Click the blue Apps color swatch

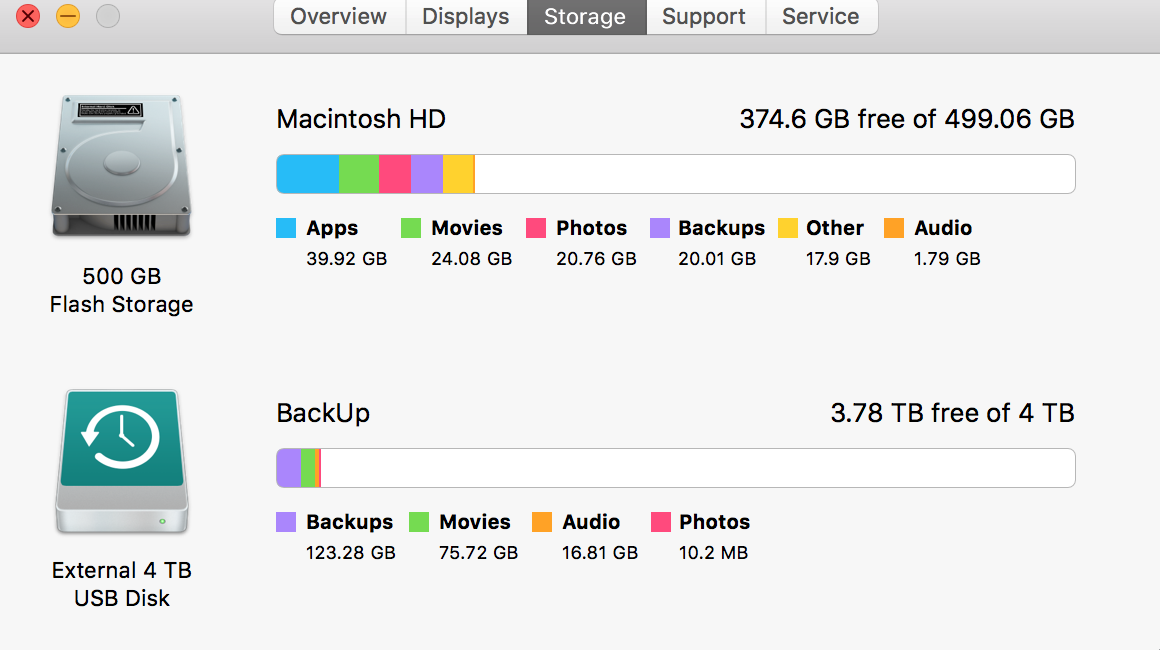[x=286, y=228]
